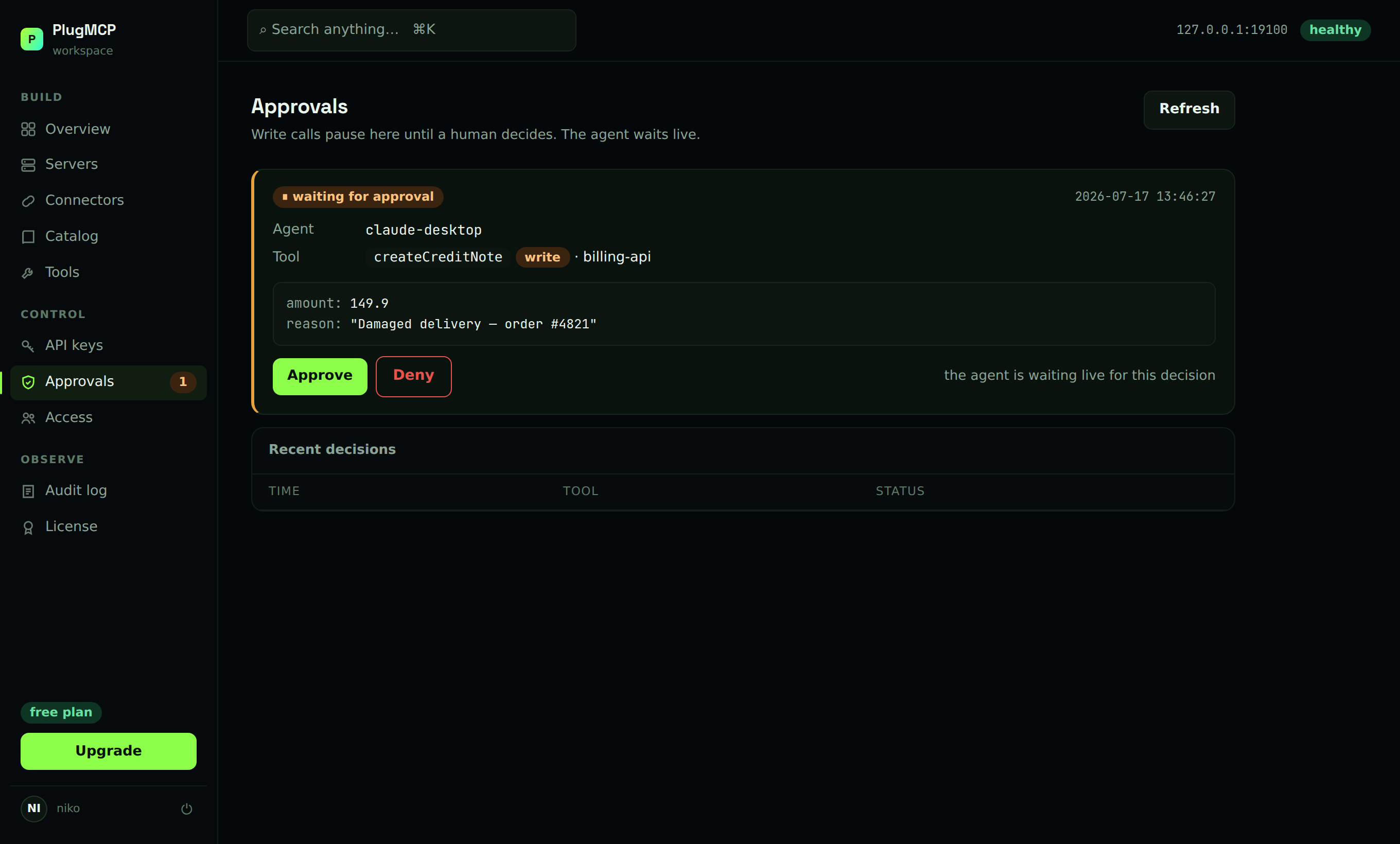This screenshot has width=1400, height=844.
Task: Open the License page
Action: click(x=109, y=526)
